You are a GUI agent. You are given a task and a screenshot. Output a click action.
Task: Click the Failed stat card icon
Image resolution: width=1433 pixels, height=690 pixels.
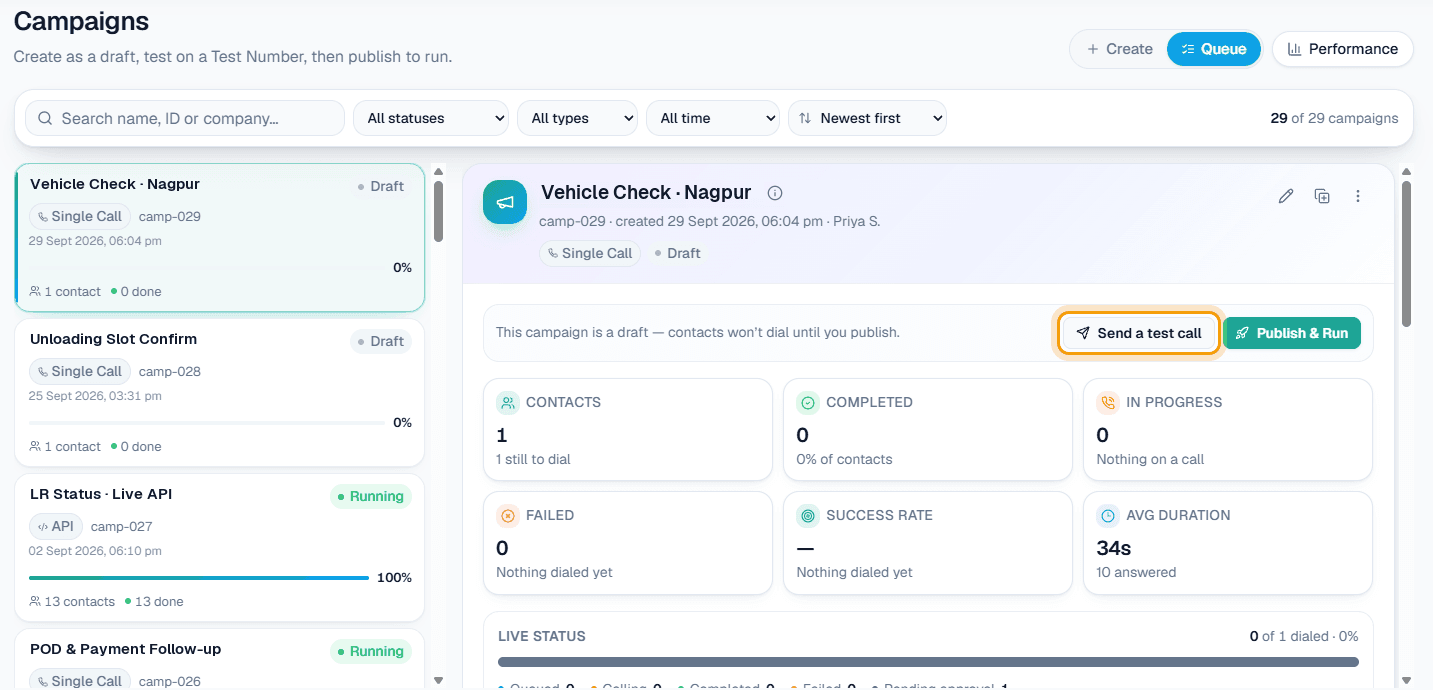click(508, 516)
